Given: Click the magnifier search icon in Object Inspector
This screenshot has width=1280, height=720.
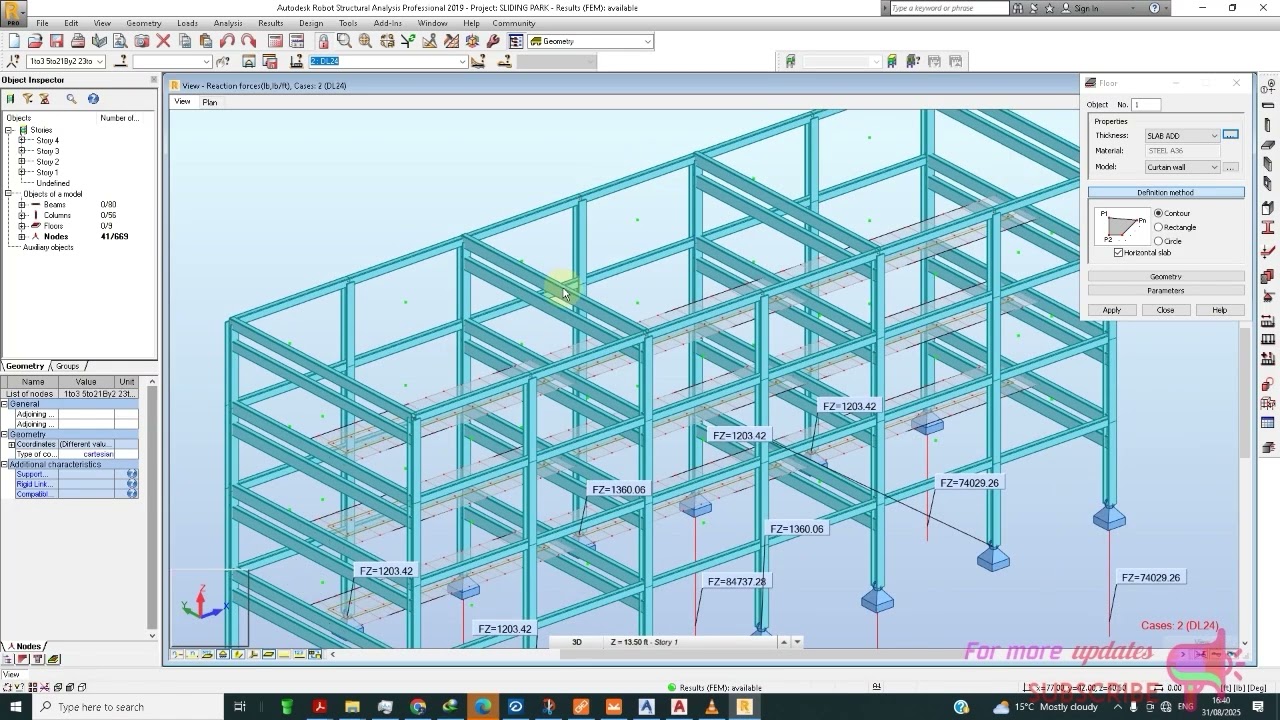Looking at the screenshot, I should (71, 98).
